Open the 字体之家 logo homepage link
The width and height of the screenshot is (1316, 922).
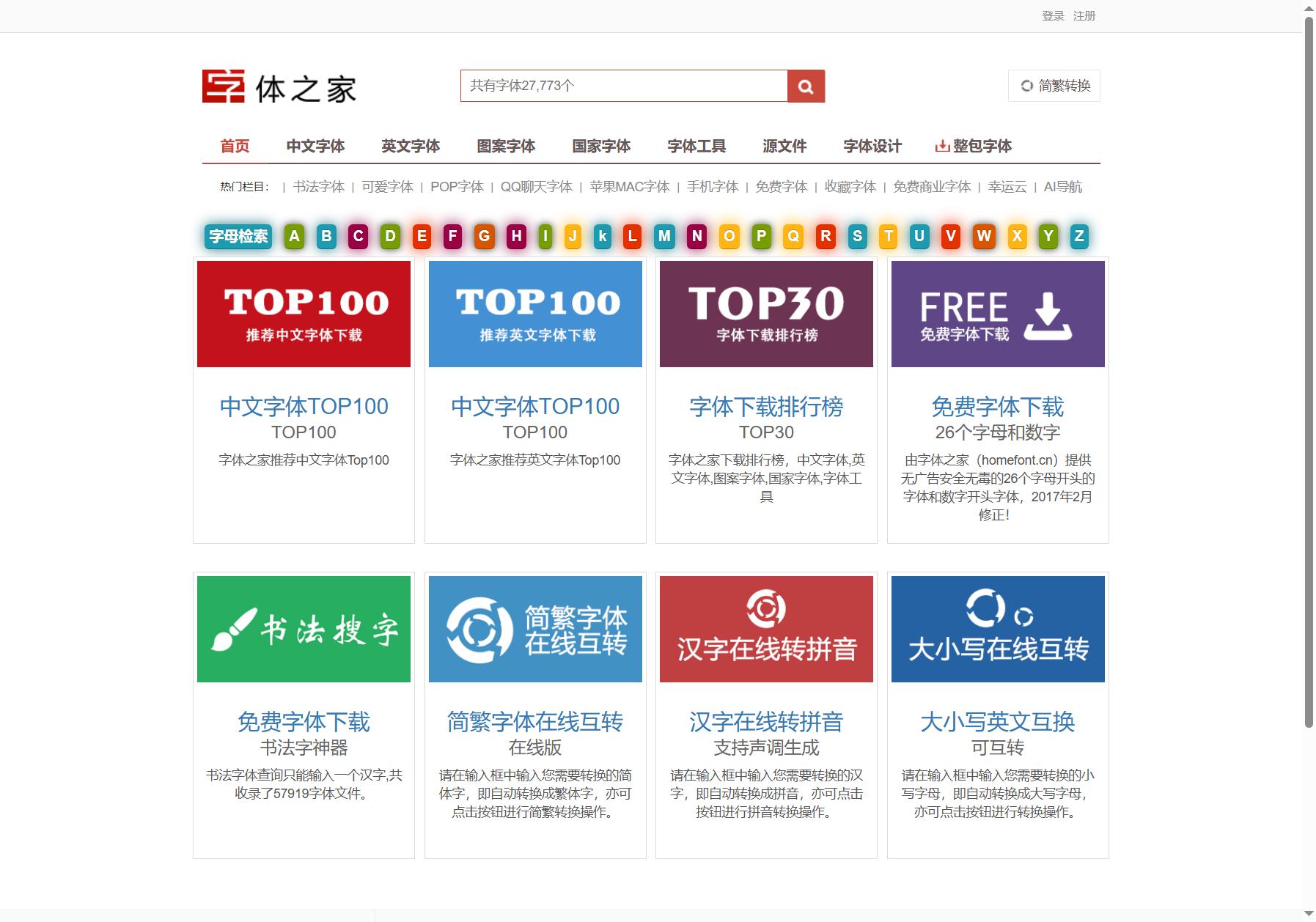pos(279,86)
